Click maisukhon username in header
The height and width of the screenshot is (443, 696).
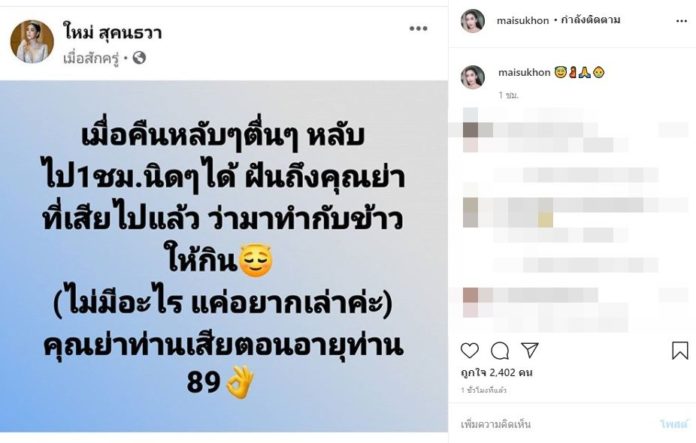(522, 20)
